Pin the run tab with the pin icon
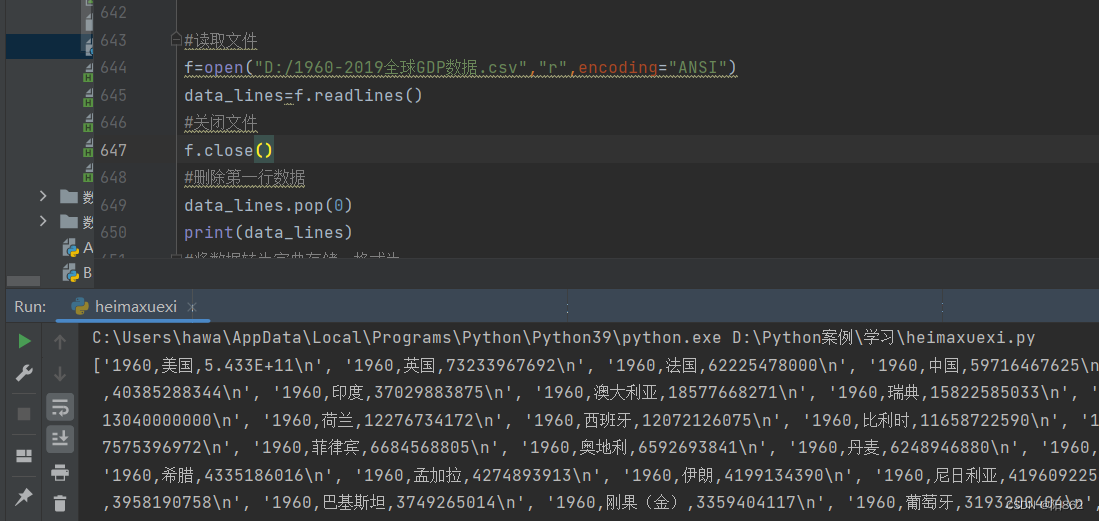The image size is (1099, 521). pyautogui.click(x=25, y=497)
